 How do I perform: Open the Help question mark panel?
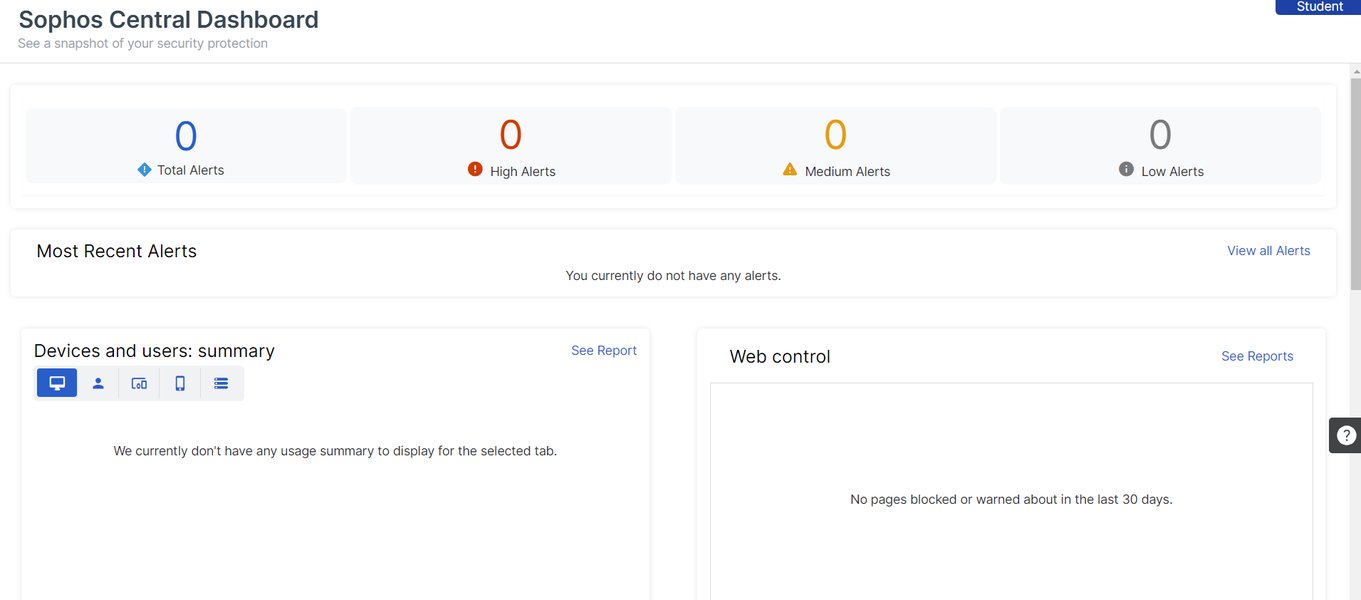coord(1345,434)
